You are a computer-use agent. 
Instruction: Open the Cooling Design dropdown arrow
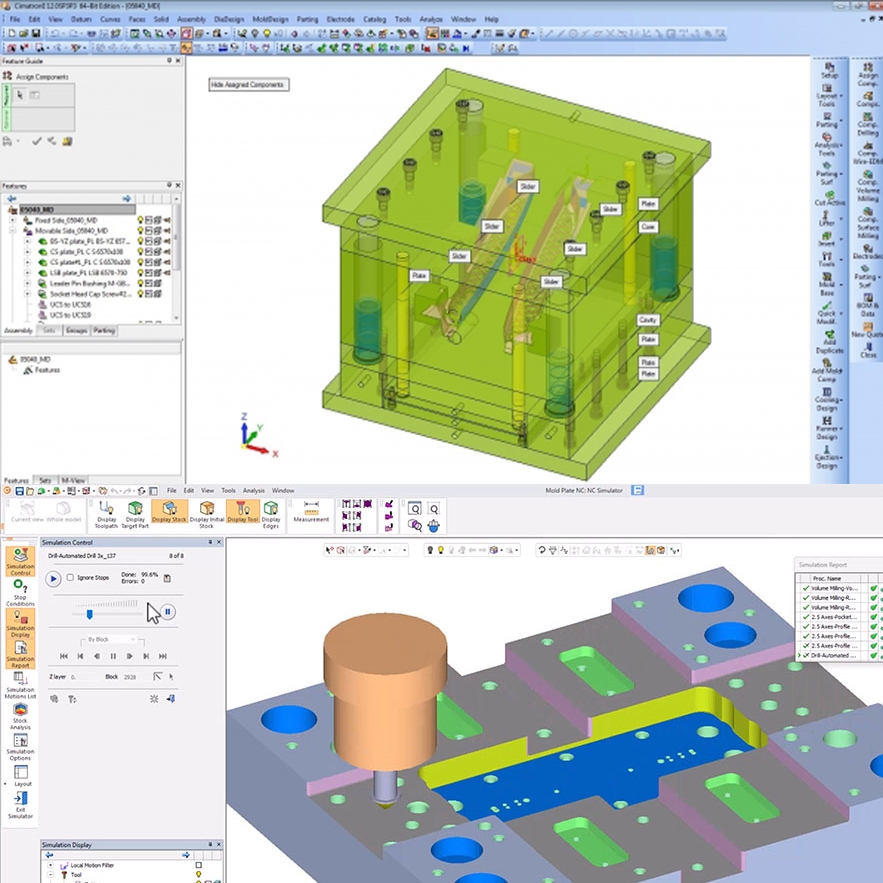842,400
